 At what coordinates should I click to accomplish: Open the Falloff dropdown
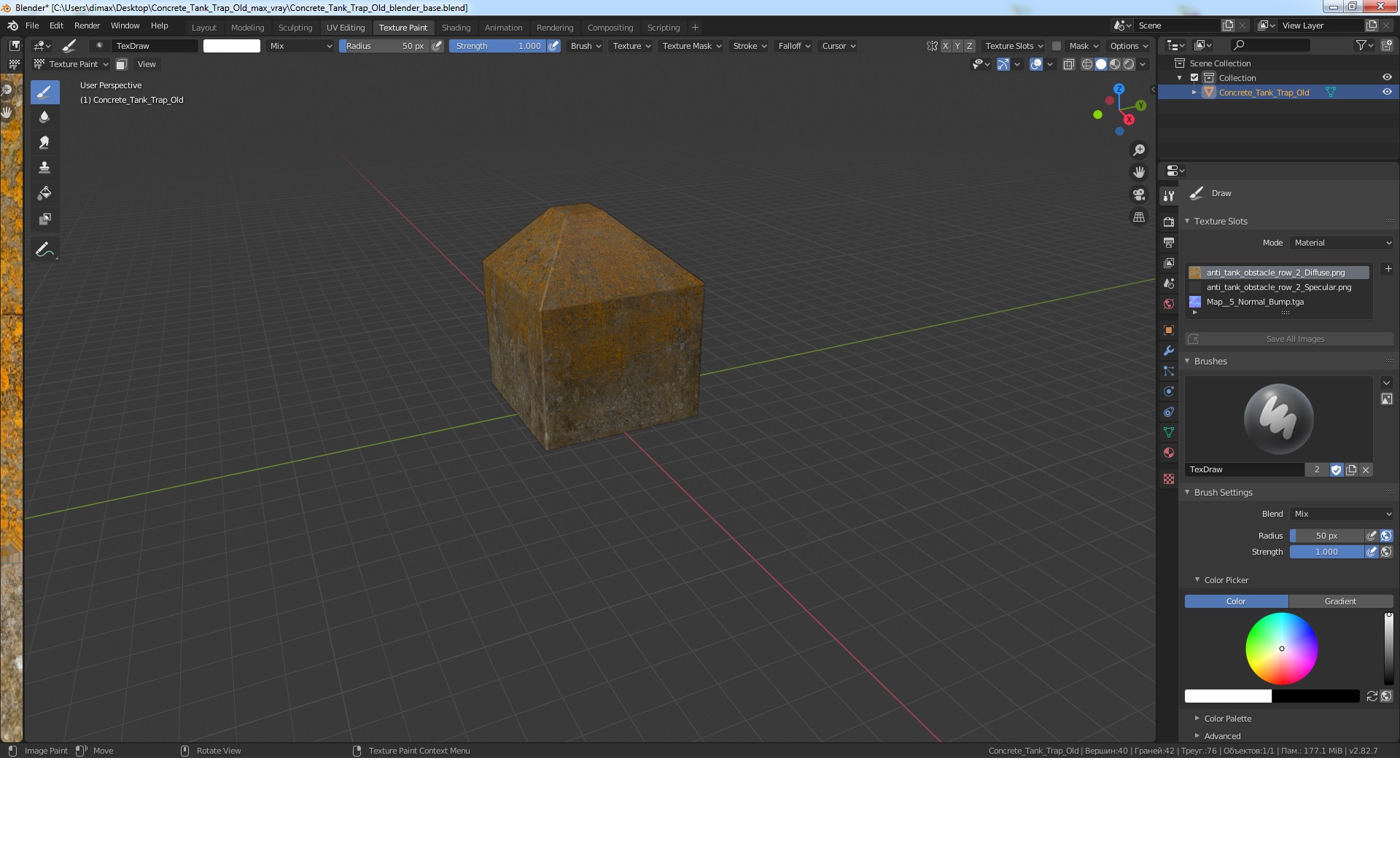(794, 46)
